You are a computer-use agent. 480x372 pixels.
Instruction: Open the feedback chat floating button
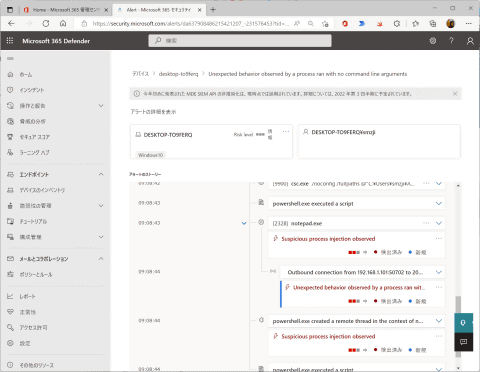463,342
